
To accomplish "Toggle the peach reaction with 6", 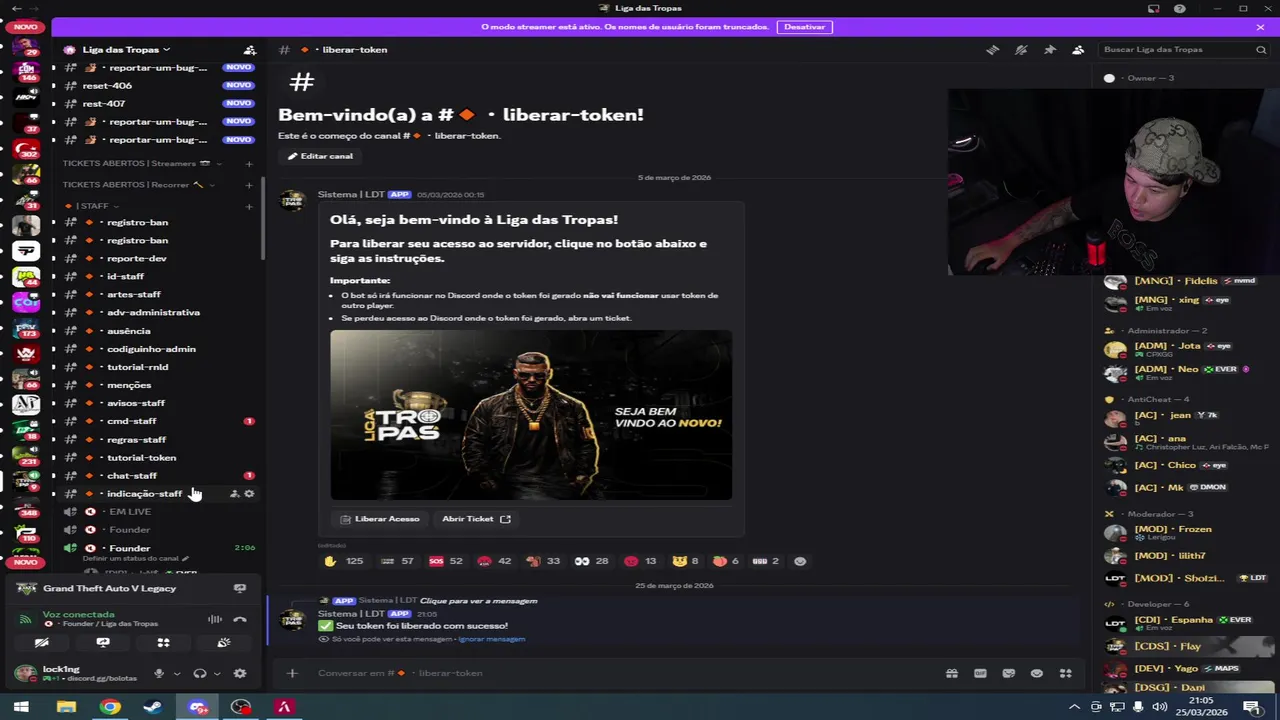I will (726, 561).
